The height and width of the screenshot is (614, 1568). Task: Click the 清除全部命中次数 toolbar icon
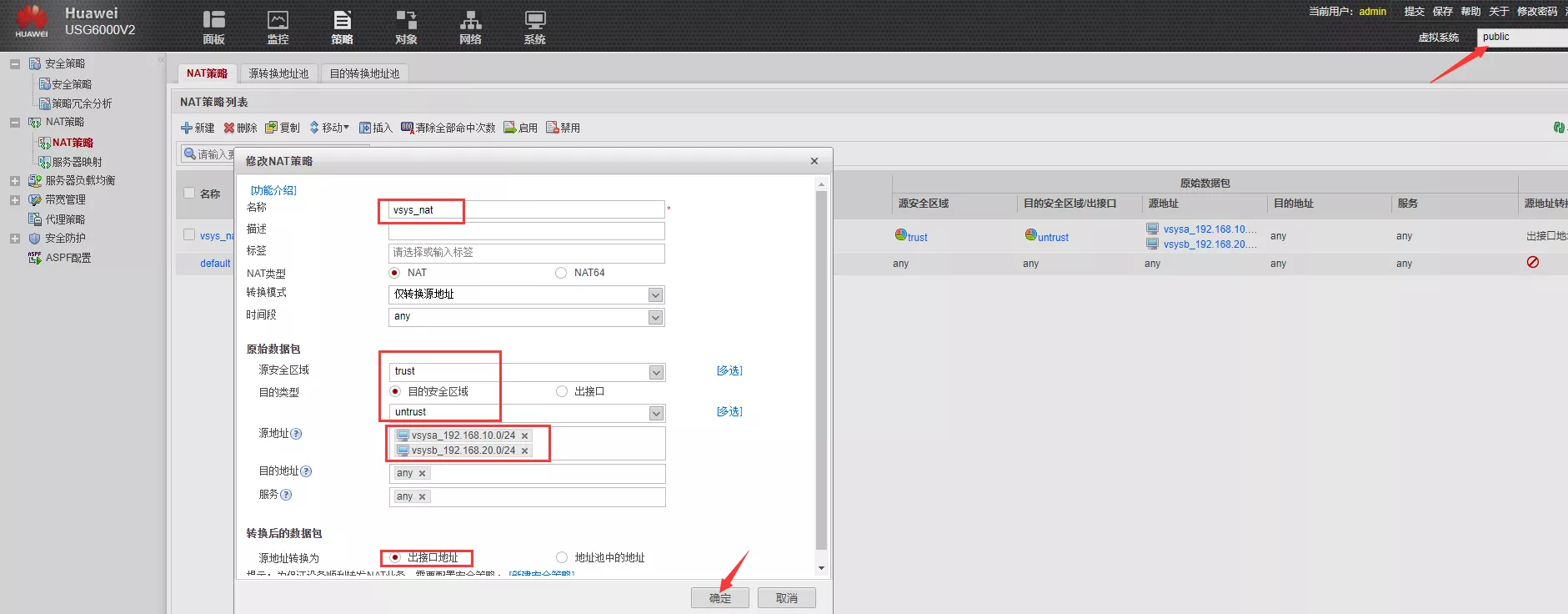pos(407,128)
